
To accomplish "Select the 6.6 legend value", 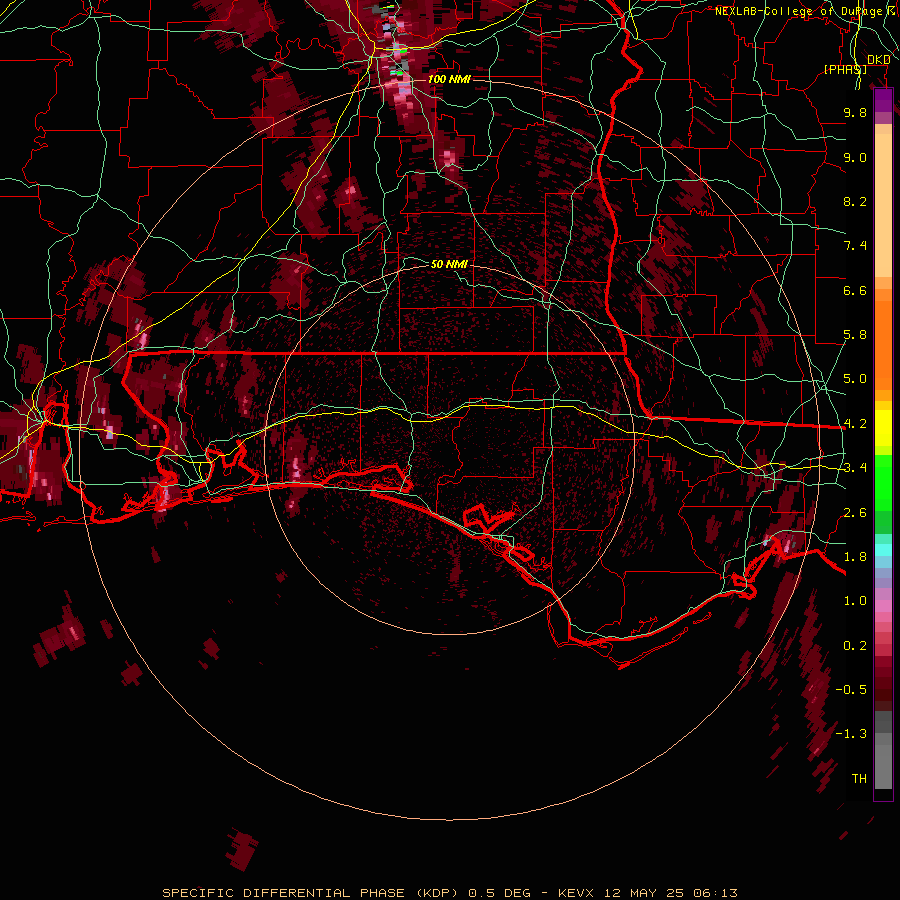I will click(855, 290).
